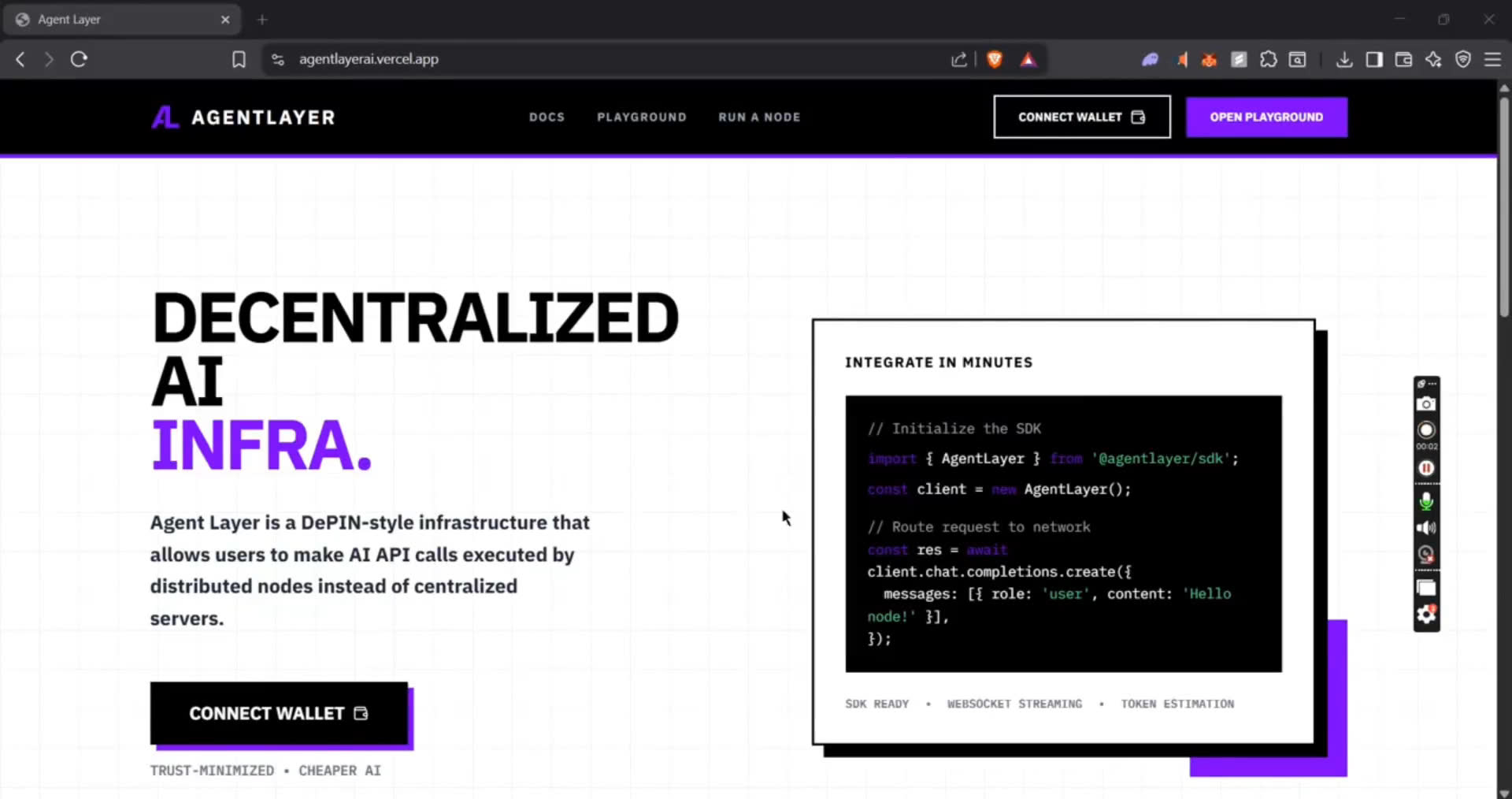Toggle the recorder system sound speaker
The image size is (1512, 799).
[1426, 528]
